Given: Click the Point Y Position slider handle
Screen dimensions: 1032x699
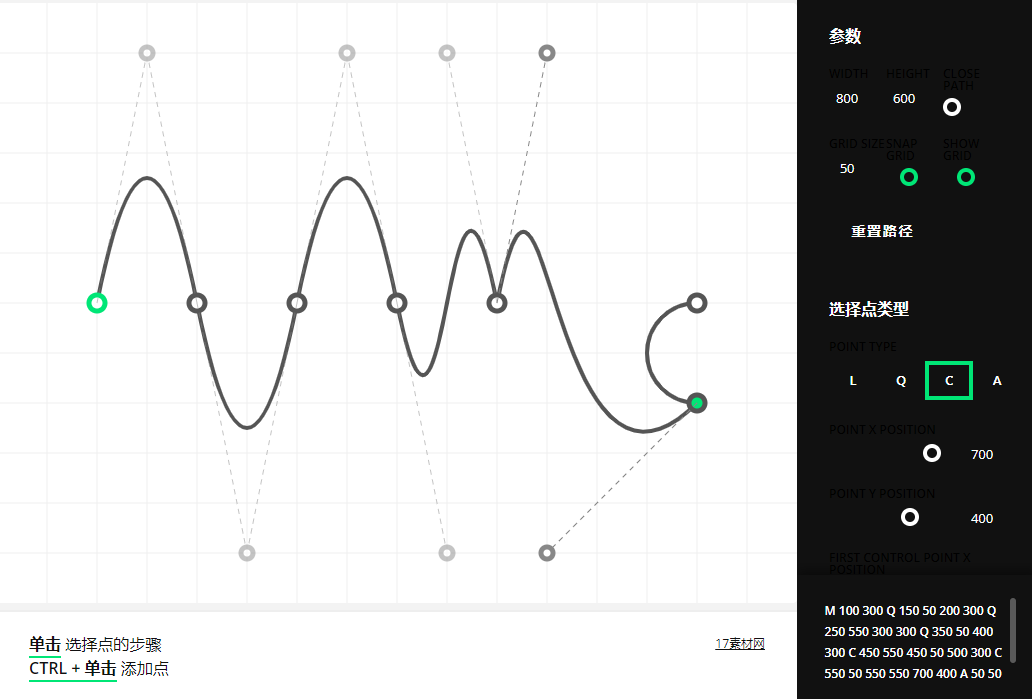Looking at the screenshot, I should (910, 517).
